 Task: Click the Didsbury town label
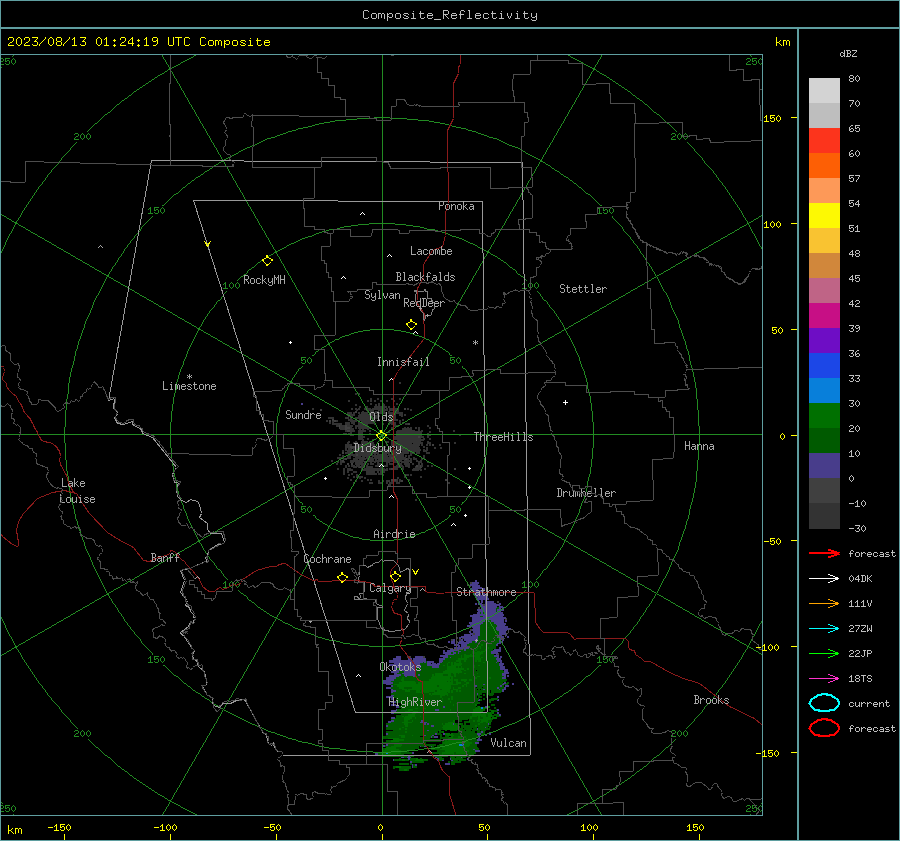click(x=377, y=448)
